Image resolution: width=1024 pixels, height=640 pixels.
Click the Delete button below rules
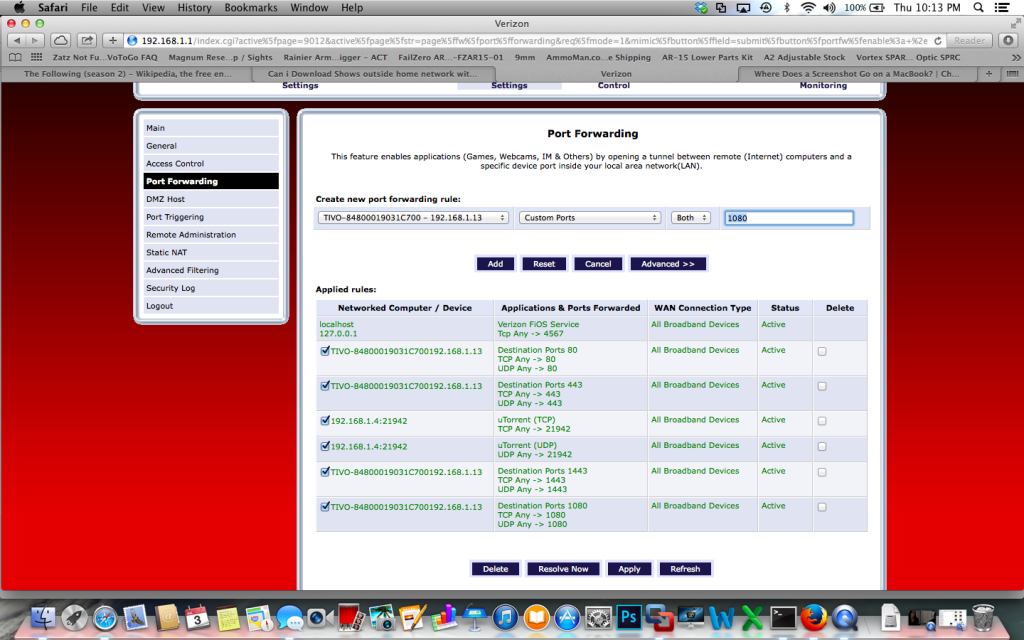click(495, 569)
